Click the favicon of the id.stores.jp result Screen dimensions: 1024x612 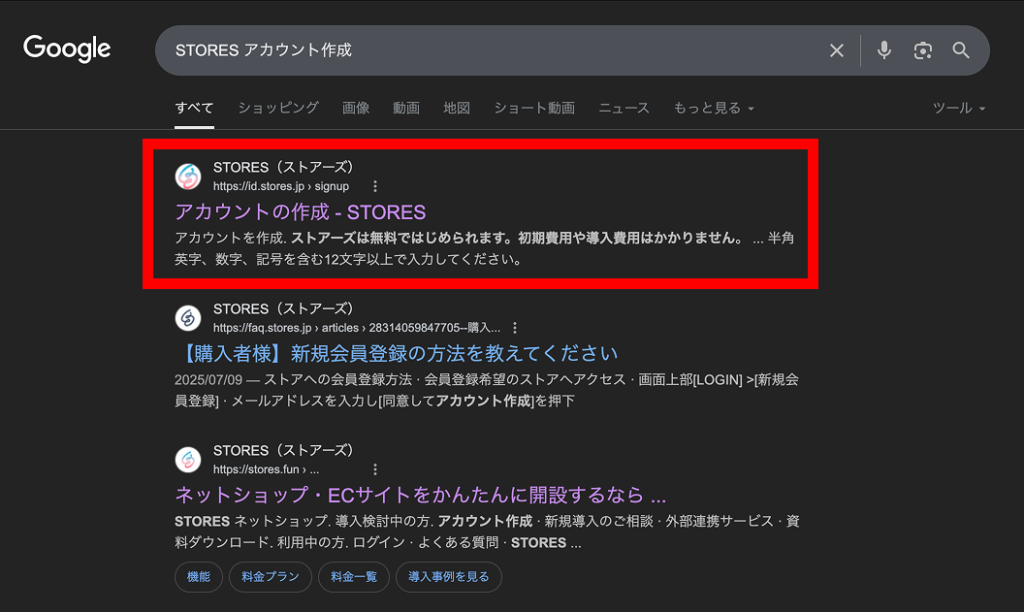[188, 176]
